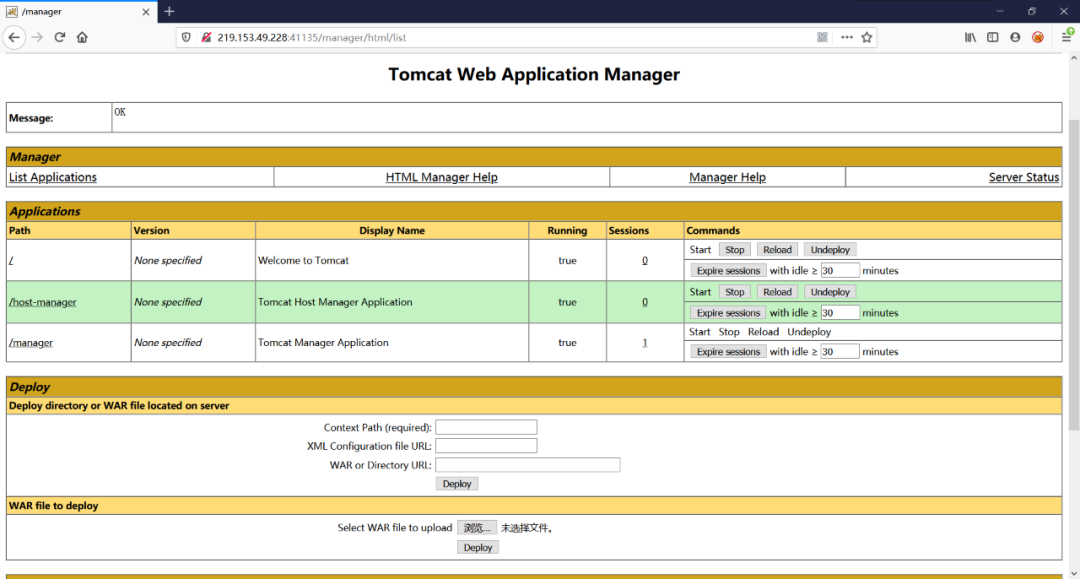The height and width of the screenshot is (579, 1080).
Task: Open the Firefox account icon
Action: point(1015,37)
